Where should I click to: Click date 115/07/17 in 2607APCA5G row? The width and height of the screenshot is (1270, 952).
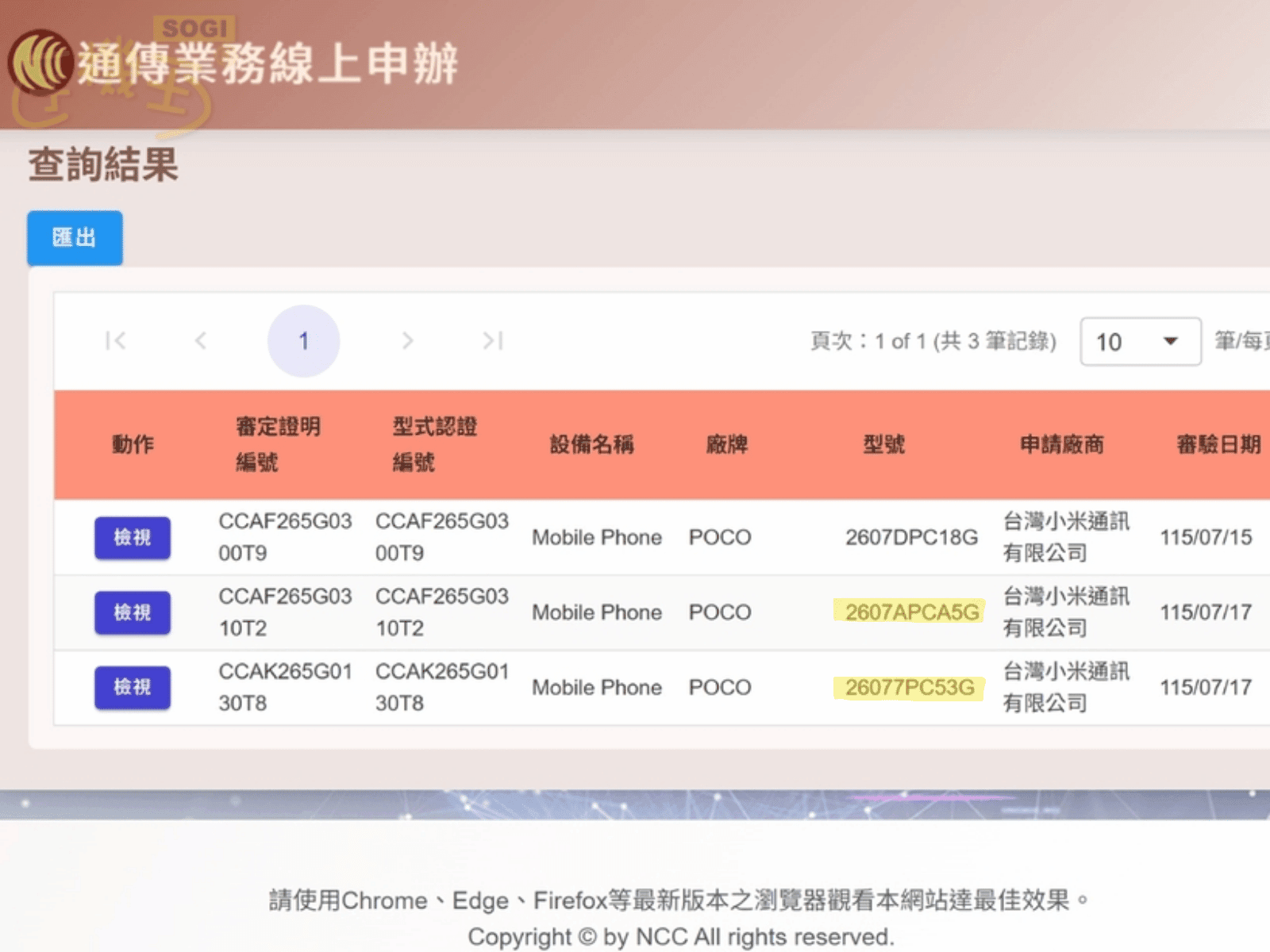click(x=1206, y=612)
